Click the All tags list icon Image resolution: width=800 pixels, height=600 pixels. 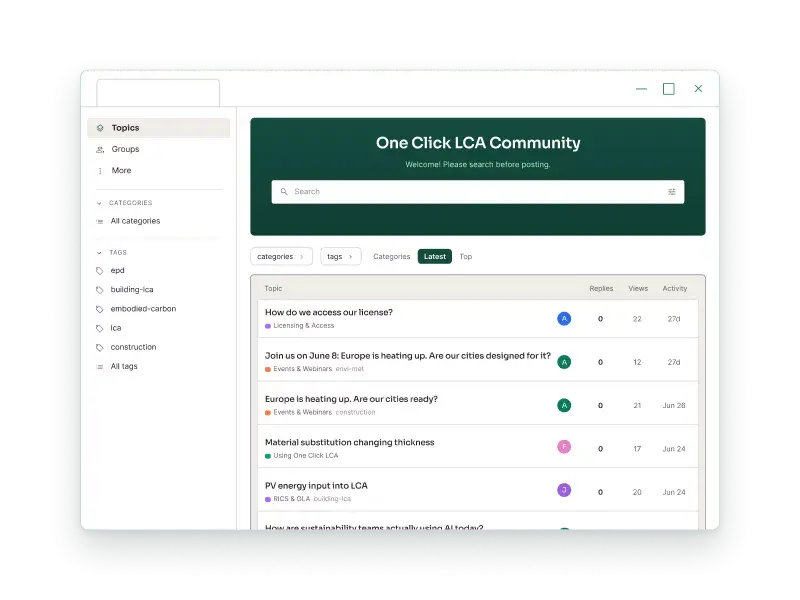point(99,367)
